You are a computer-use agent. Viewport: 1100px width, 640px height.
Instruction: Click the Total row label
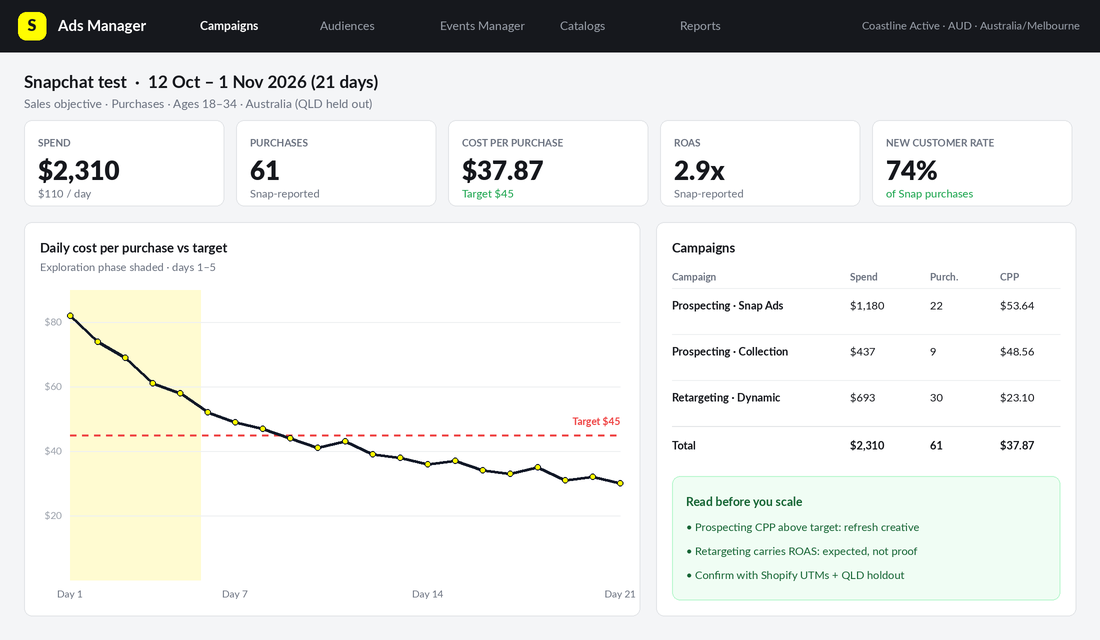(x=684, y=446)
